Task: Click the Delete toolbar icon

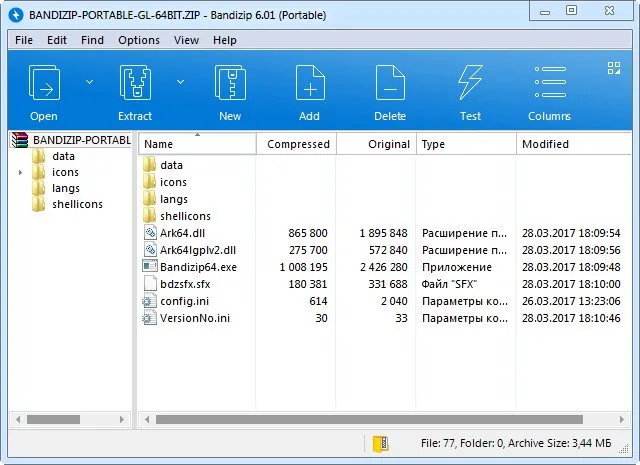Action: click(x=390, y=83)
